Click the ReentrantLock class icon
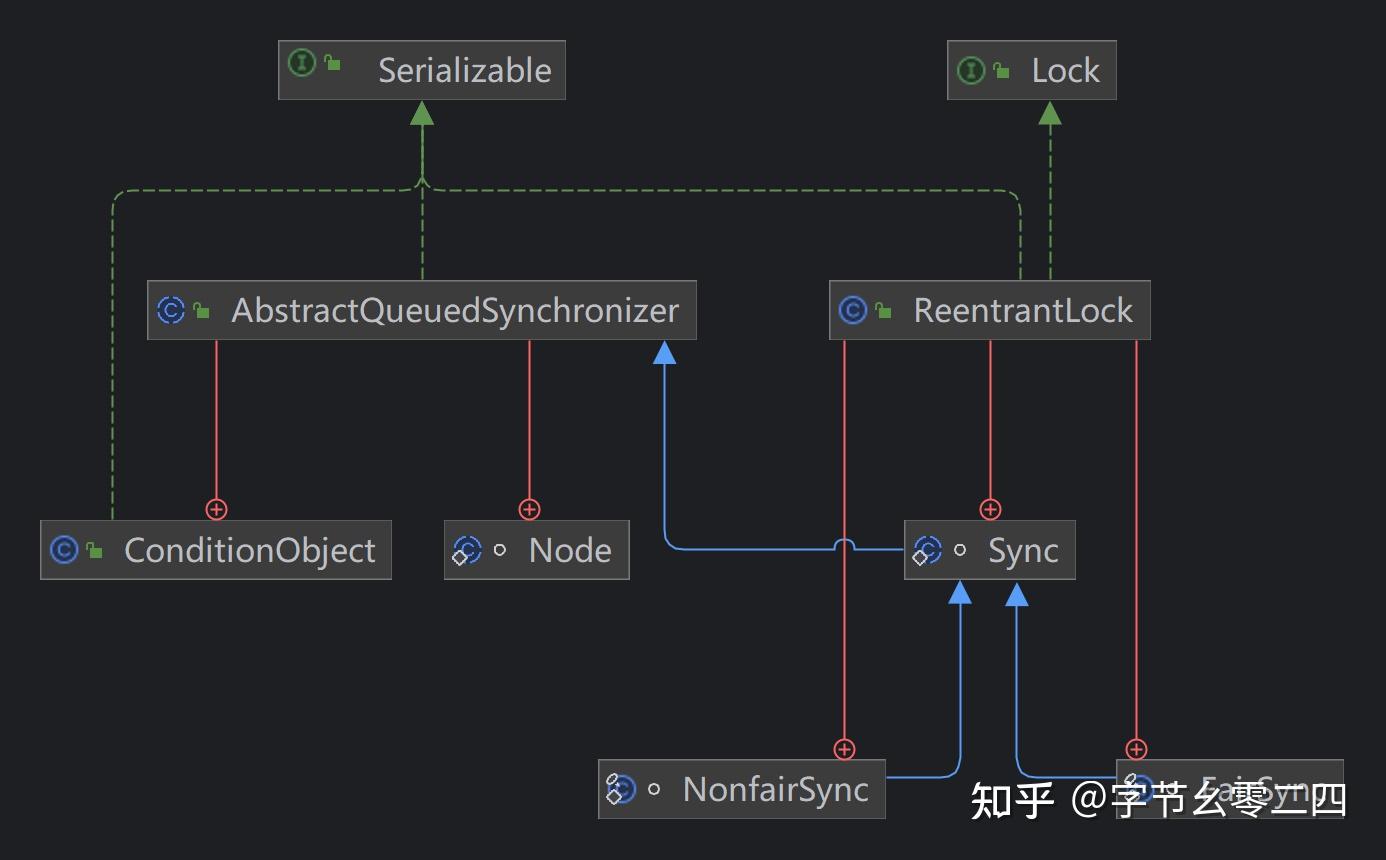Viewport: 1386px width, 860px height. [853, 310]
